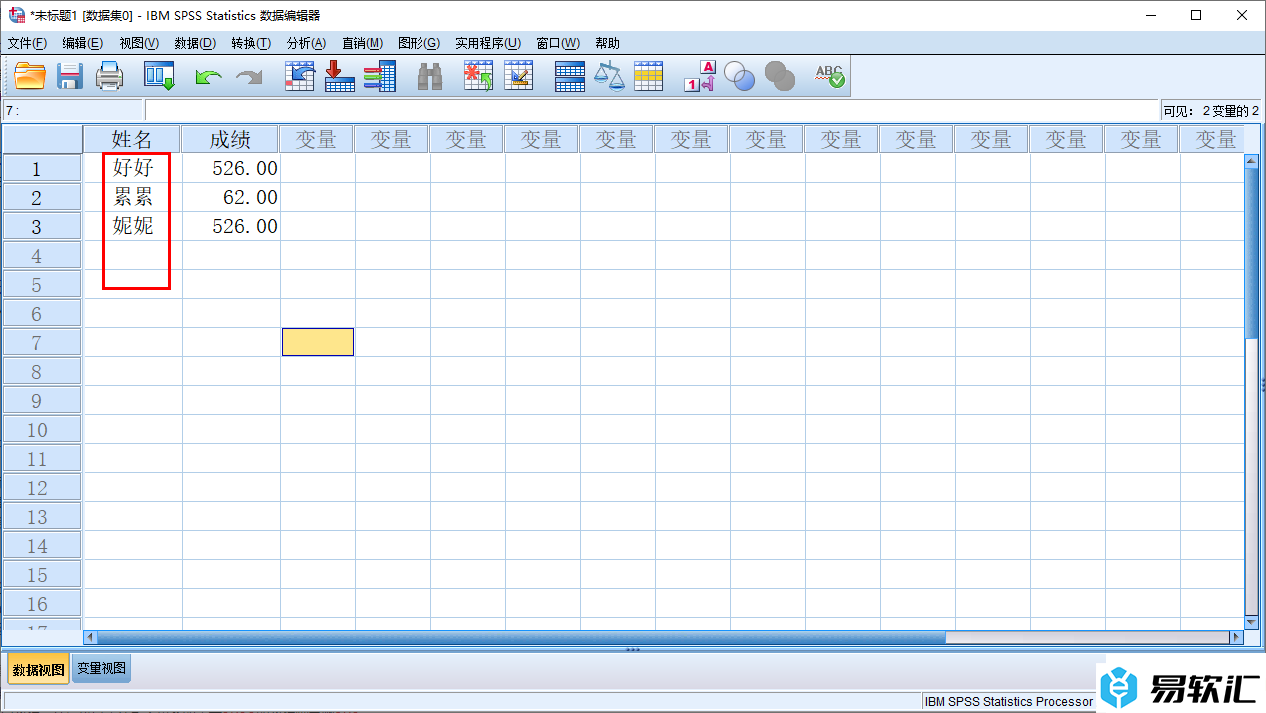This screenshot has width=1266, height=713.
Task: Click the Split file icon
Action: pyautogui.click(x=569, y=76)
